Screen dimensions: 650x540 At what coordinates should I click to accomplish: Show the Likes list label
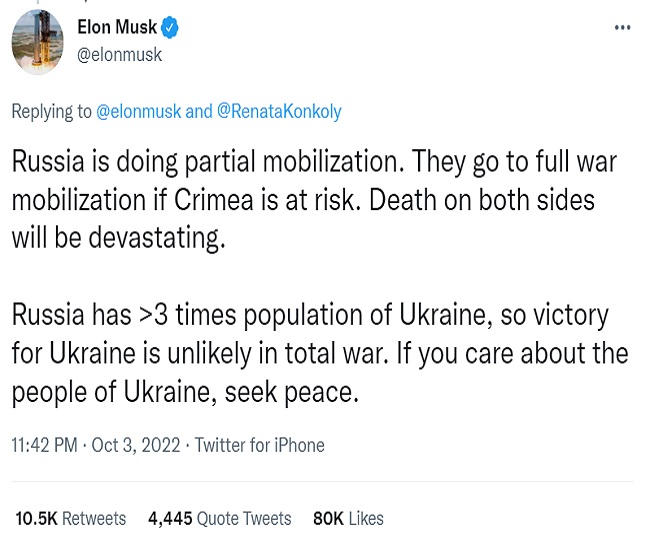pyautogui.click(x=366, y=518)
